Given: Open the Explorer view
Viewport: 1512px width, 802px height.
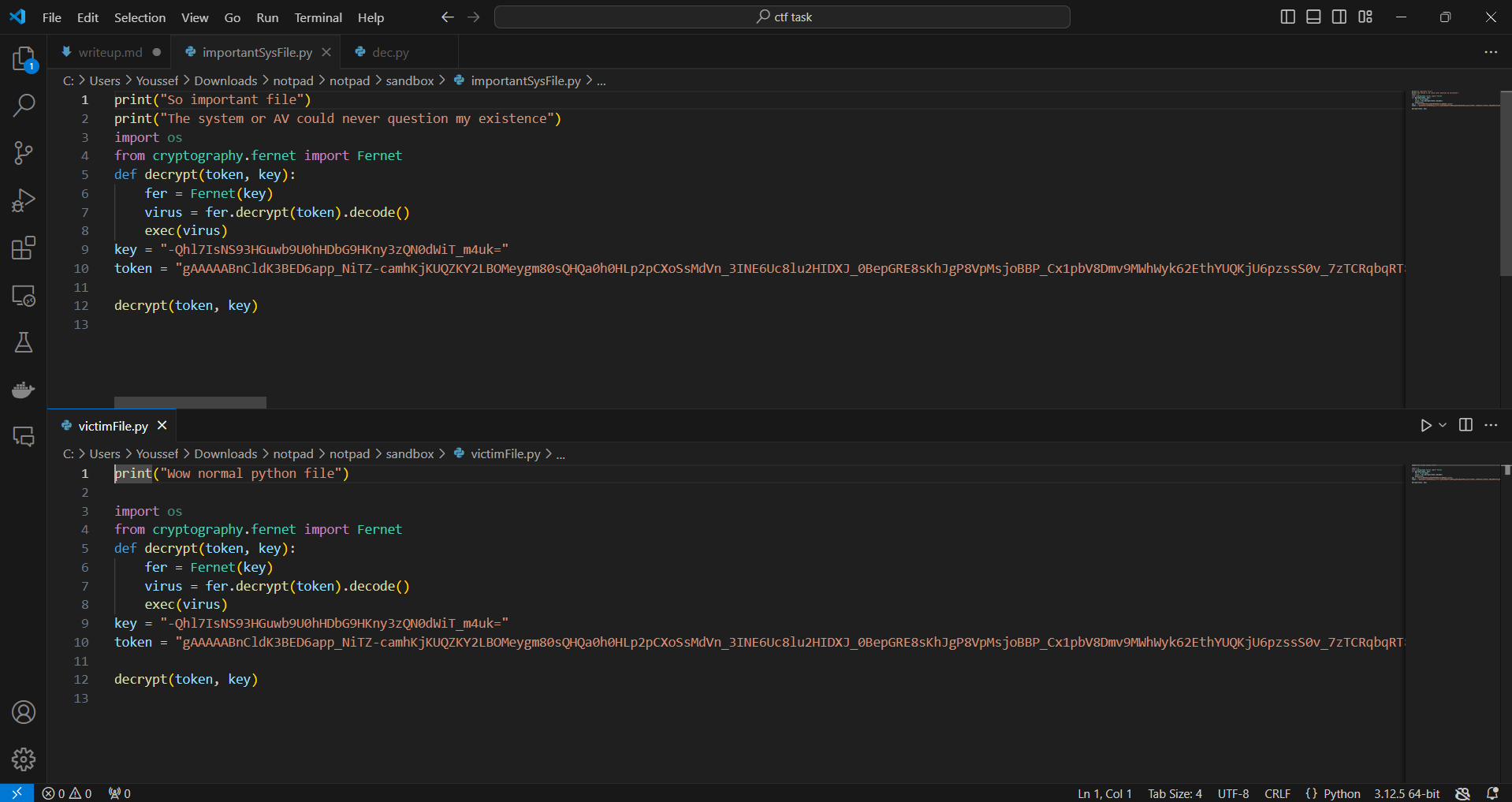Looking at the screenshot, I should (23, 59).
